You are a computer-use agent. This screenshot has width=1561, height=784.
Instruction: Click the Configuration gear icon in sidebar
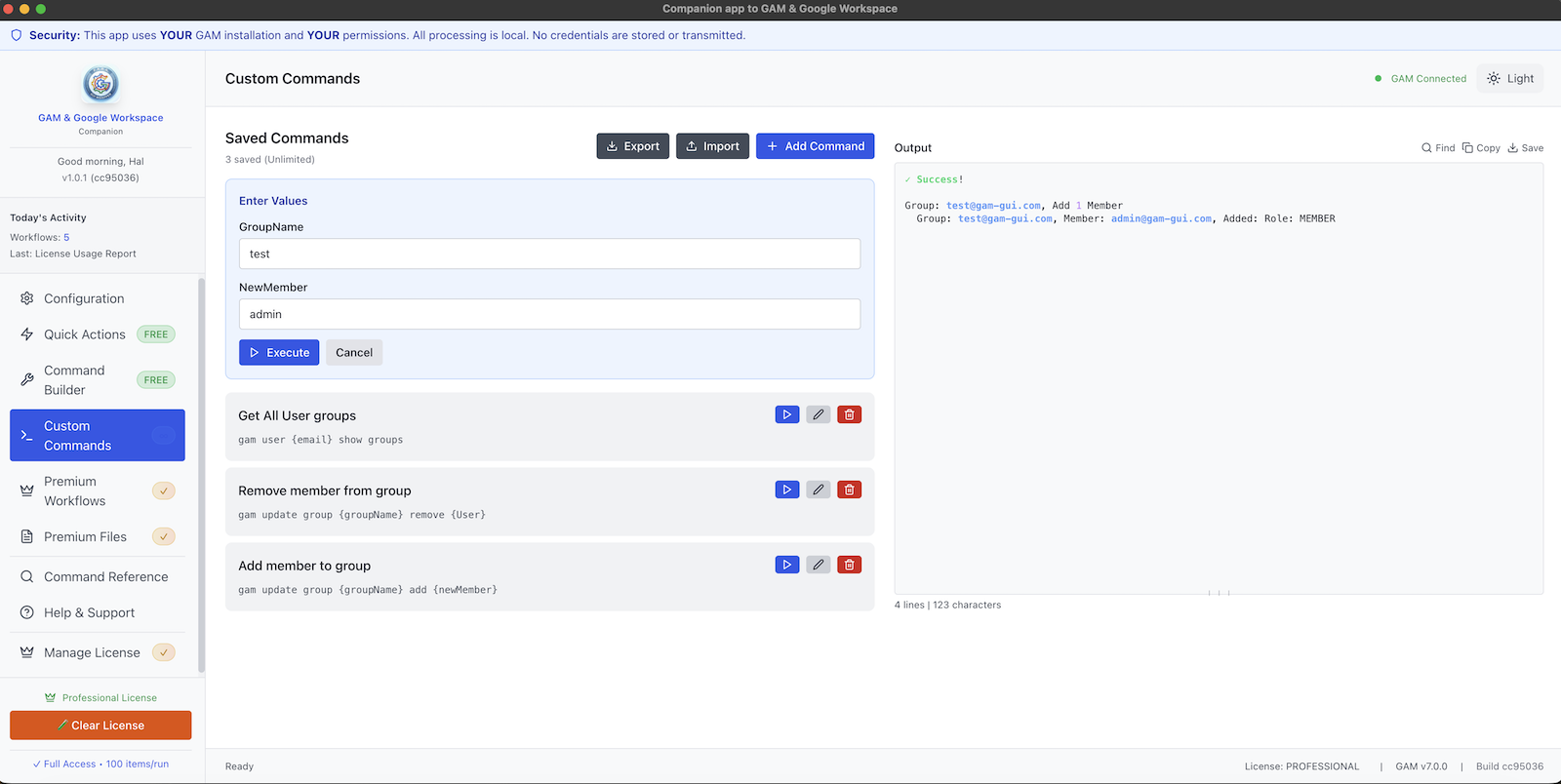click(27, 298)
